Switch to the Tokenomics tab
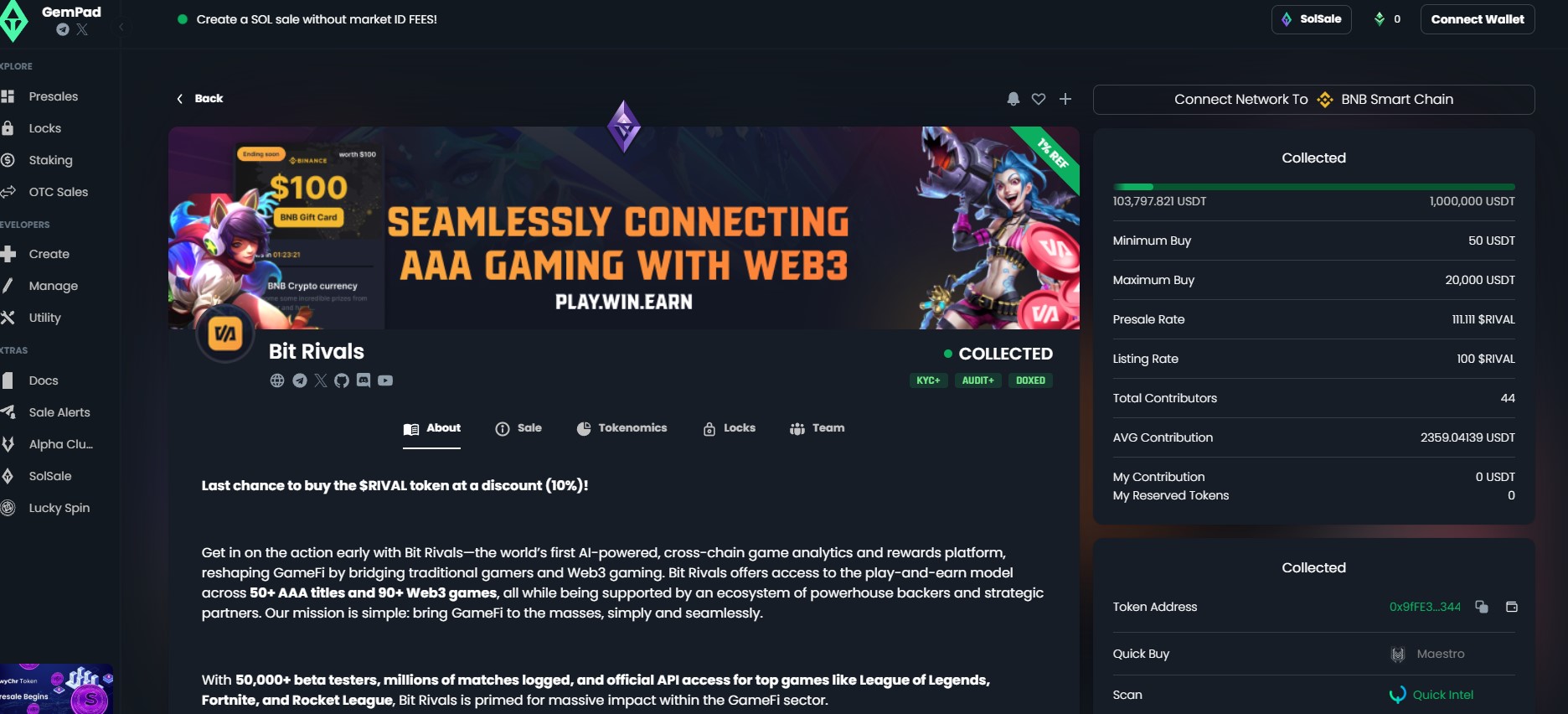The height and width of the screenshot is (714, 1568). click(622, 428)
